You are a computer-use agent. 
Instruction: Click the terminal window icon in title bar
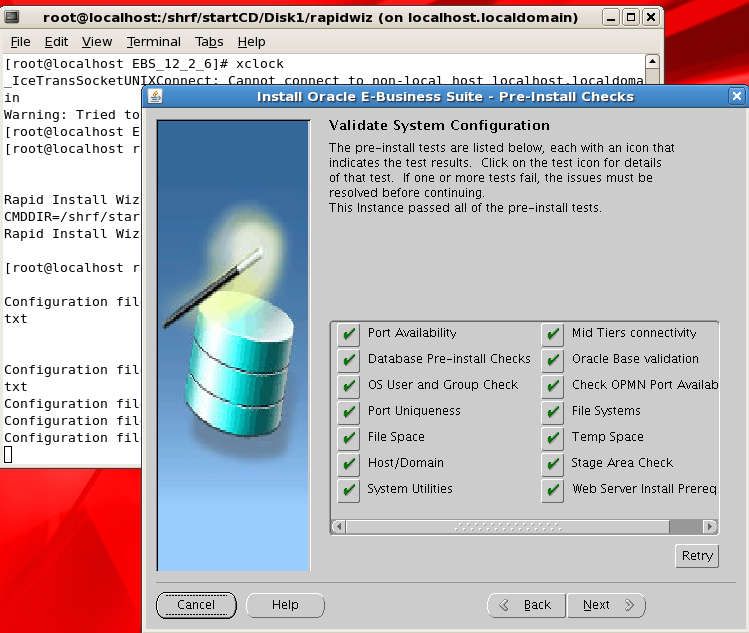click(x=11, y=17)
